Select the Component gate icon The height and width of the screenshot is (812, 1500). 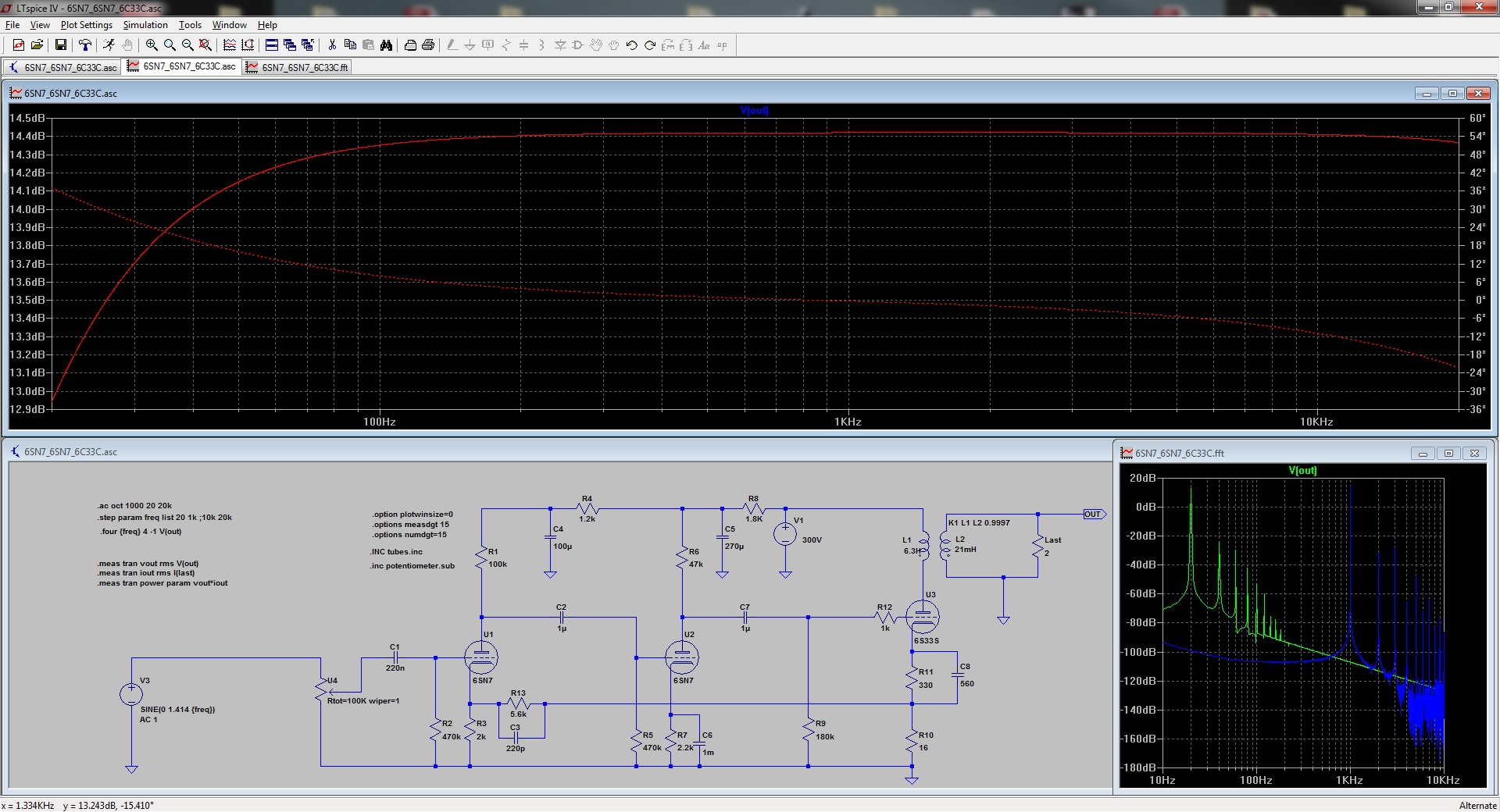click(x=578, y=45)
